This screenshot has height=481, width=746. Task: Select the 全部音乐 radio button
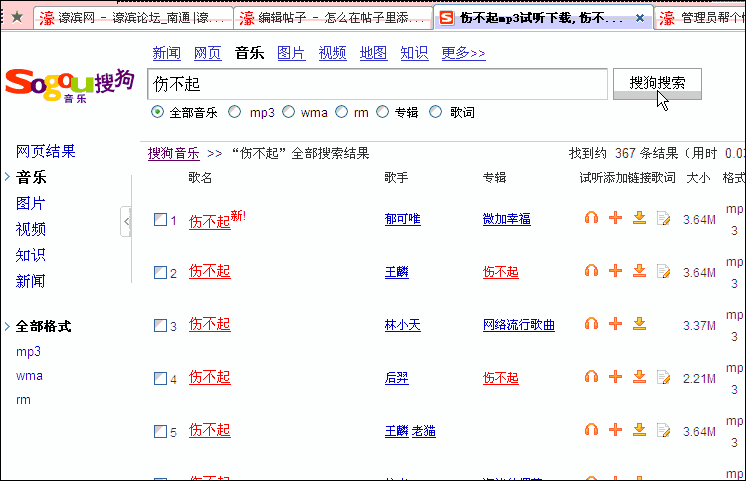[157, 112]
